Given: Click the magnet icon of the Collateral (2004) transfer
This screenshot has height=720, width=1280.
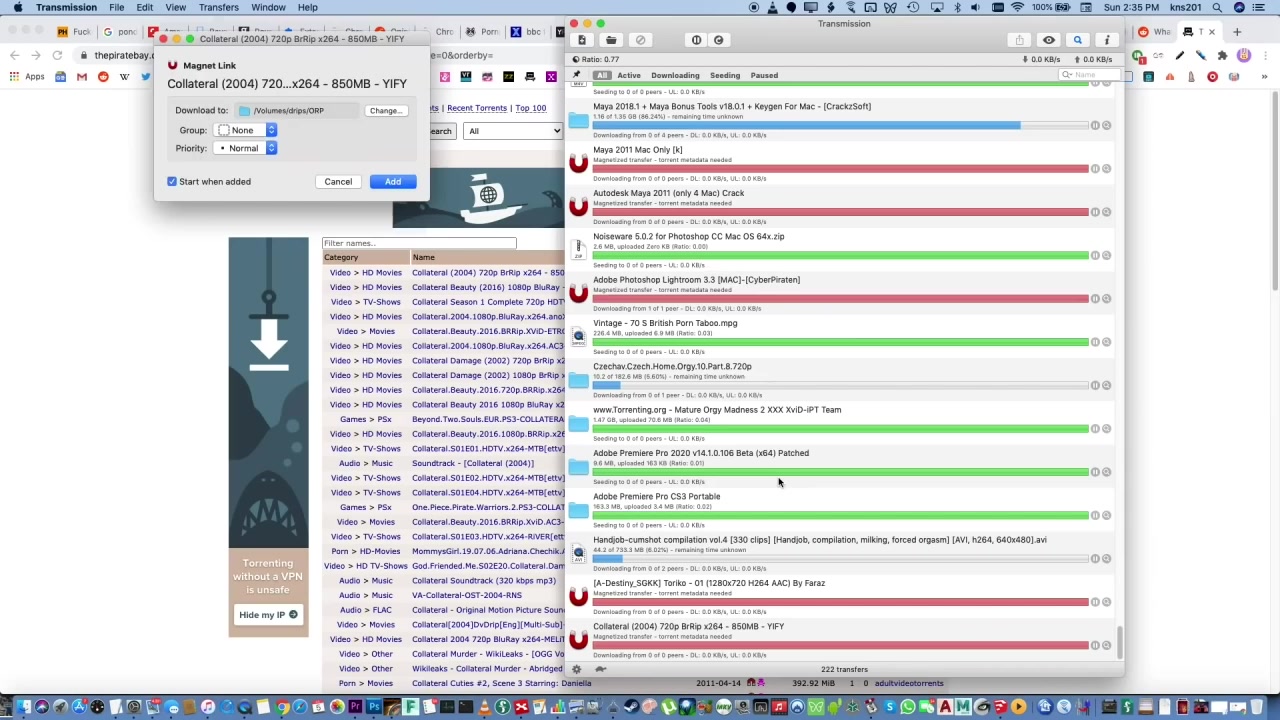Looking at the screenshot, I should coord(578,640).
